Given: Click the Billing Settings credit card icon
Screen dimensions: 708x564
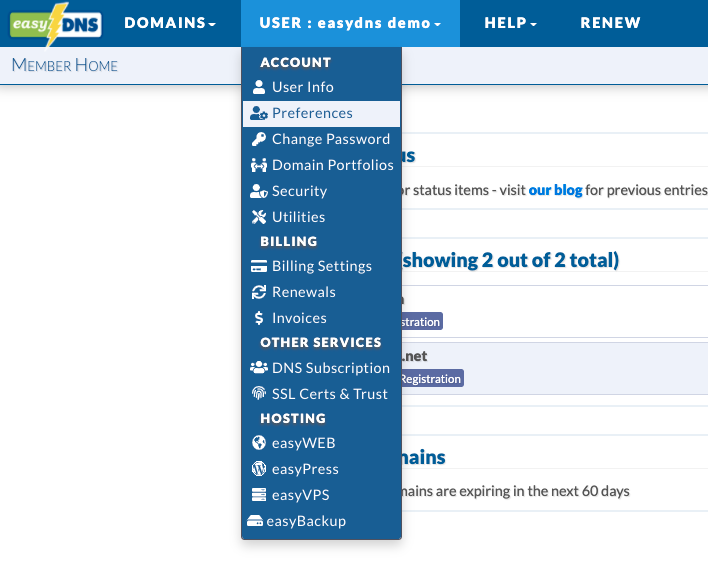Looking at the screenshot, I should click(259, 266).
